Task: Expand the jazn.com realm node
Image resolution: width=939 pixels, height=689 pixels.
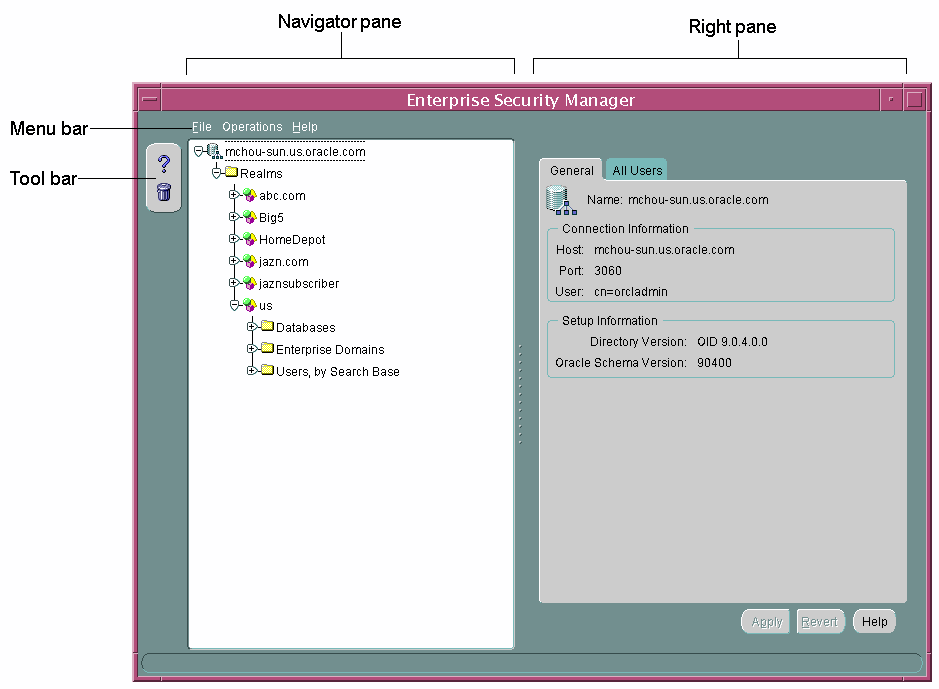Action: click(x=234, y=261)
